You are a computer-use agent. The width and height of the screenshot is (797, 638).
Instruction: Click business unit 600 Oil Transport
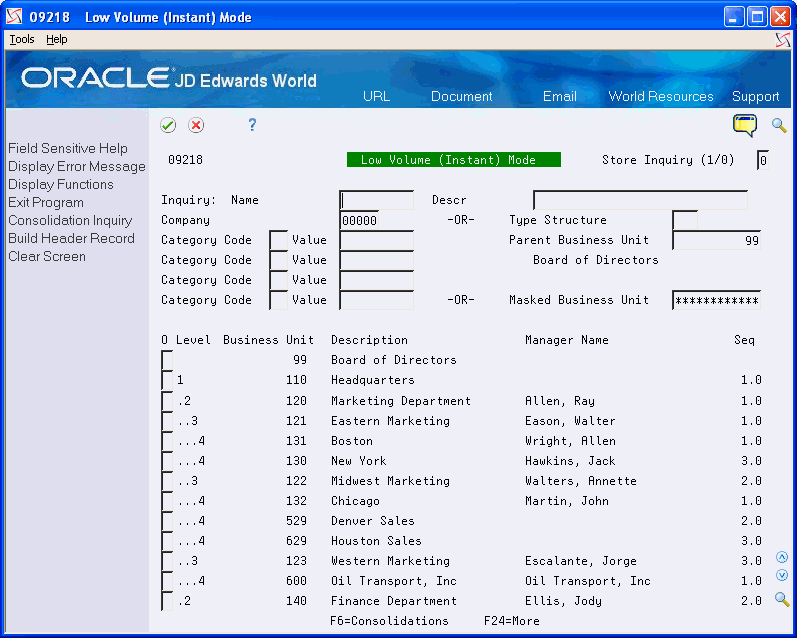tap(296, 581)
